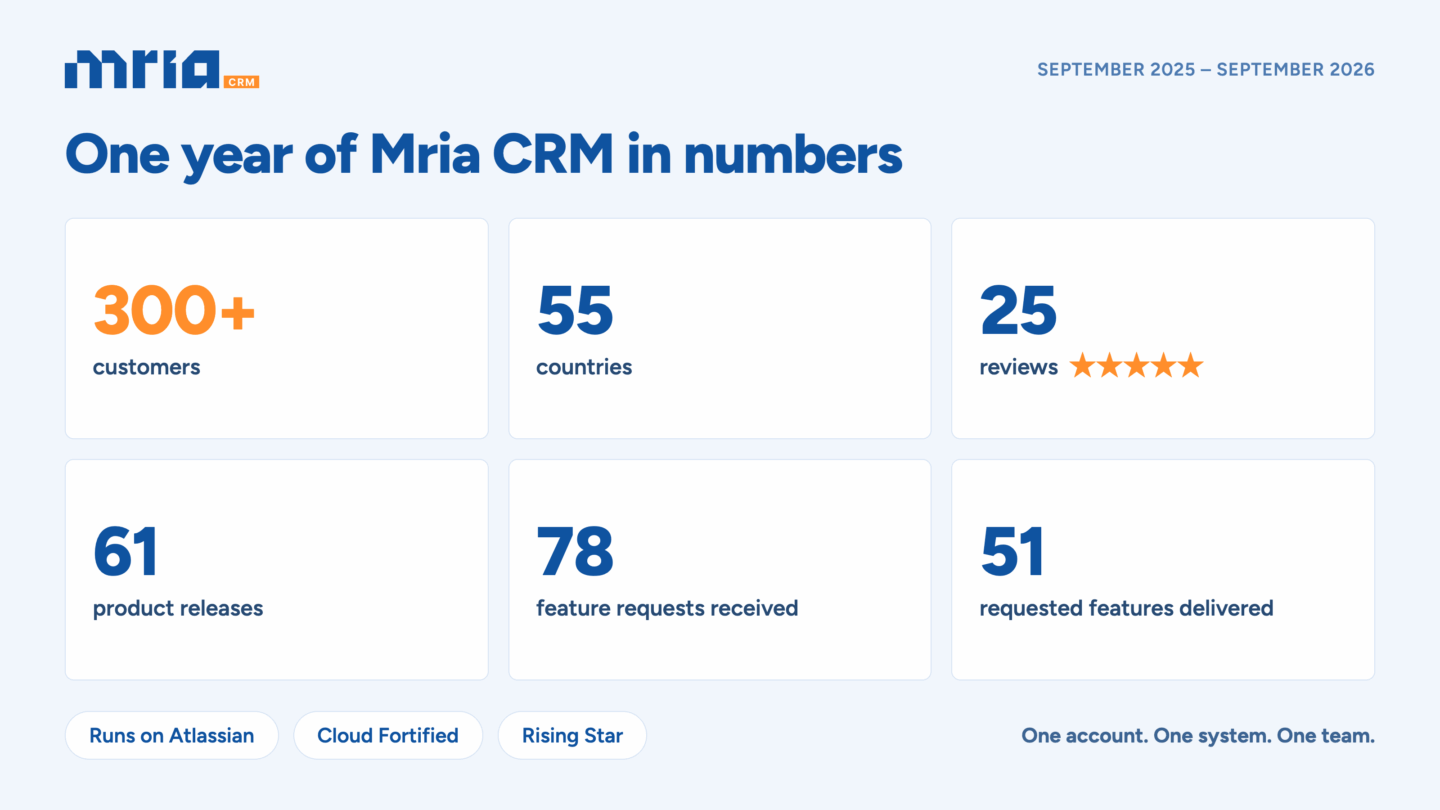Select the Cloud Fortified badge
This screenshot has height=810, width=1440.
click(x=388, y=736)
